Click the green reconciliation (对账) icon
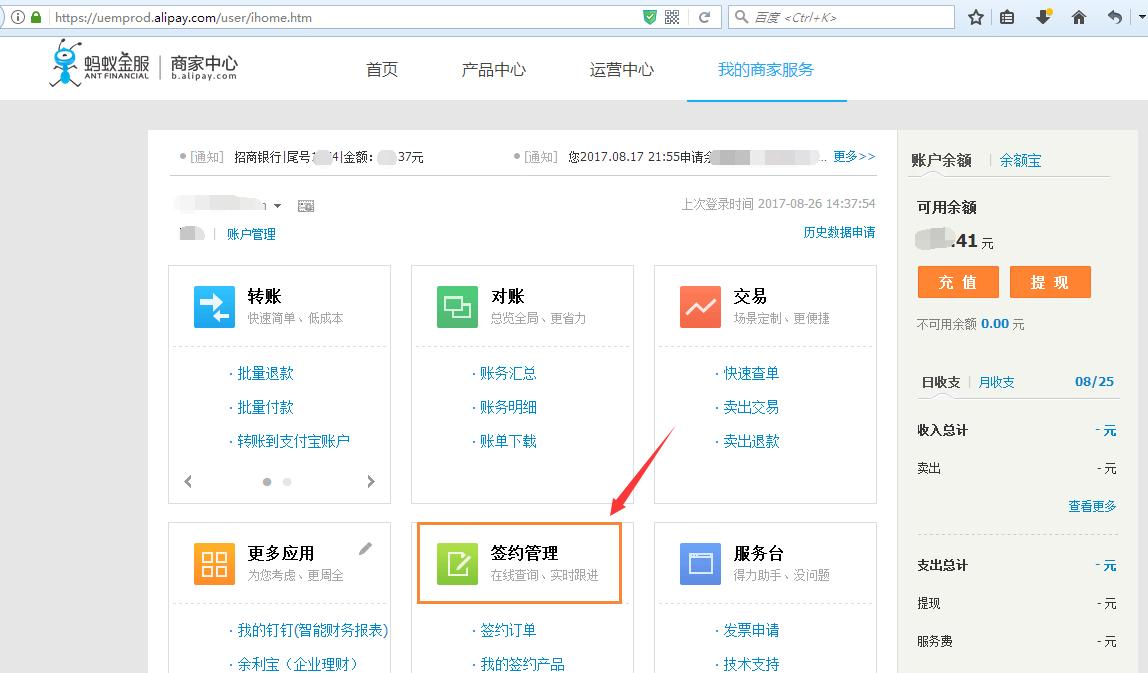The height and width of the screenshot is (673, 1148). (x=457, y=306)
